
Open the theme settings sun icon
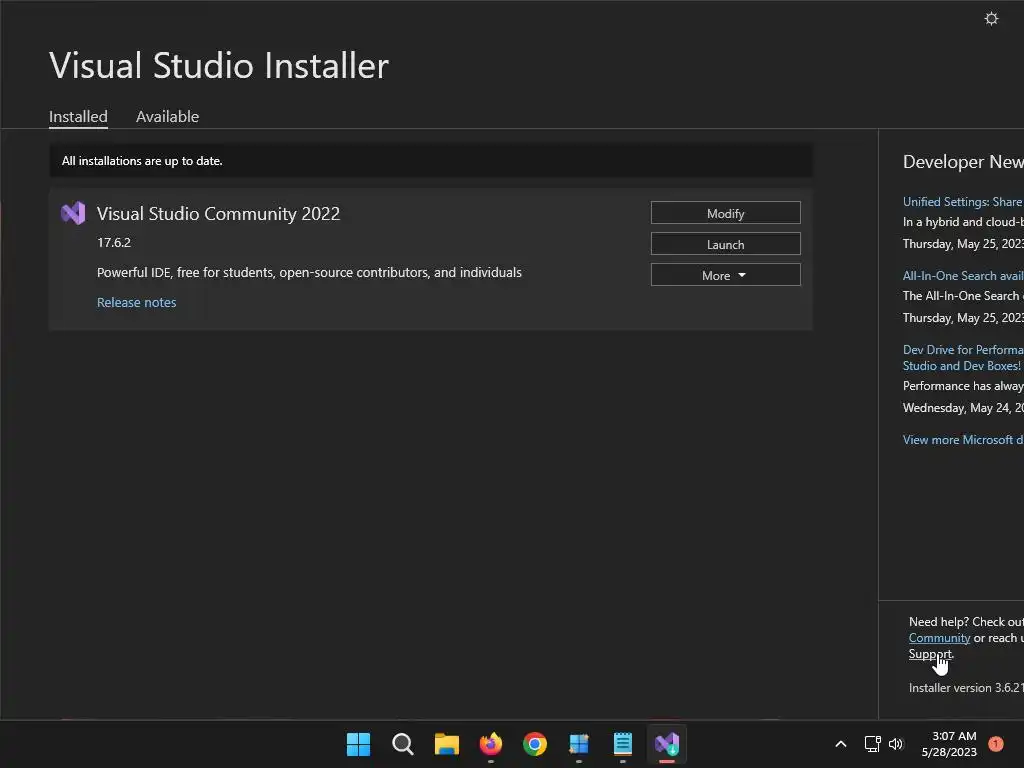click(991, 18)
